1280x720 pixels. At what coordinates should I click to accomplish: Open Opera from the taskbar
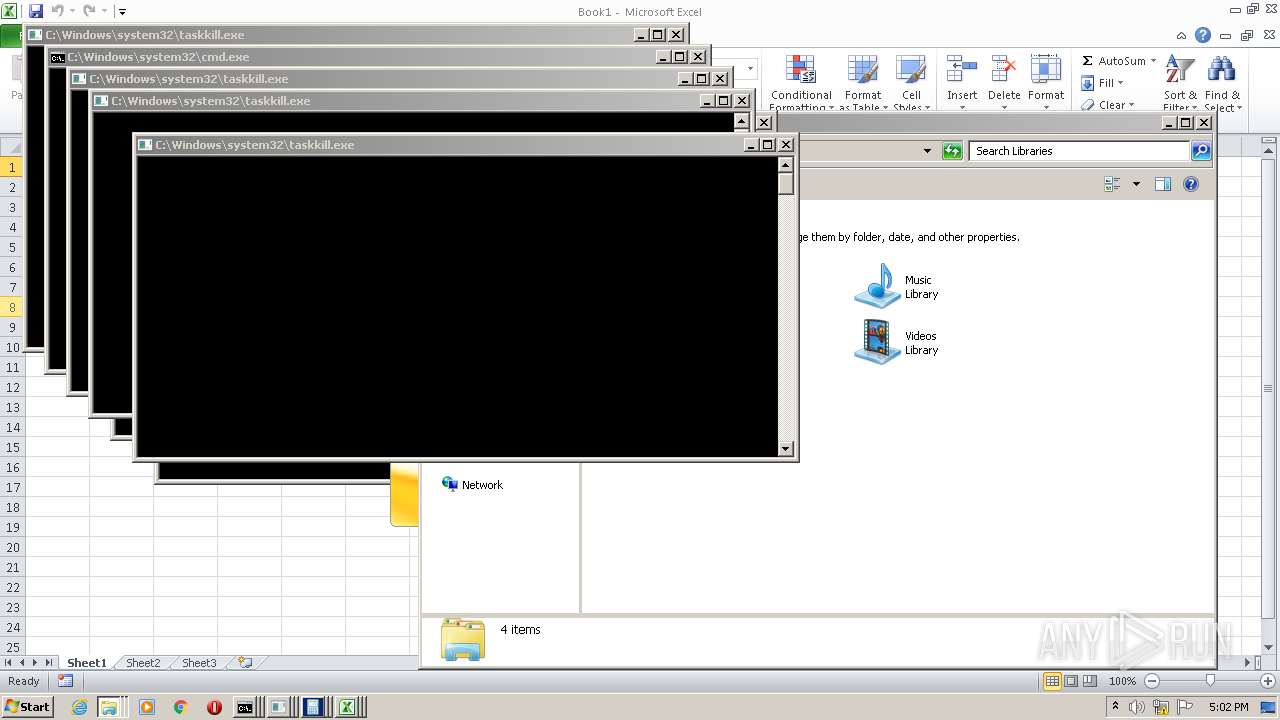tap(214, 707)
